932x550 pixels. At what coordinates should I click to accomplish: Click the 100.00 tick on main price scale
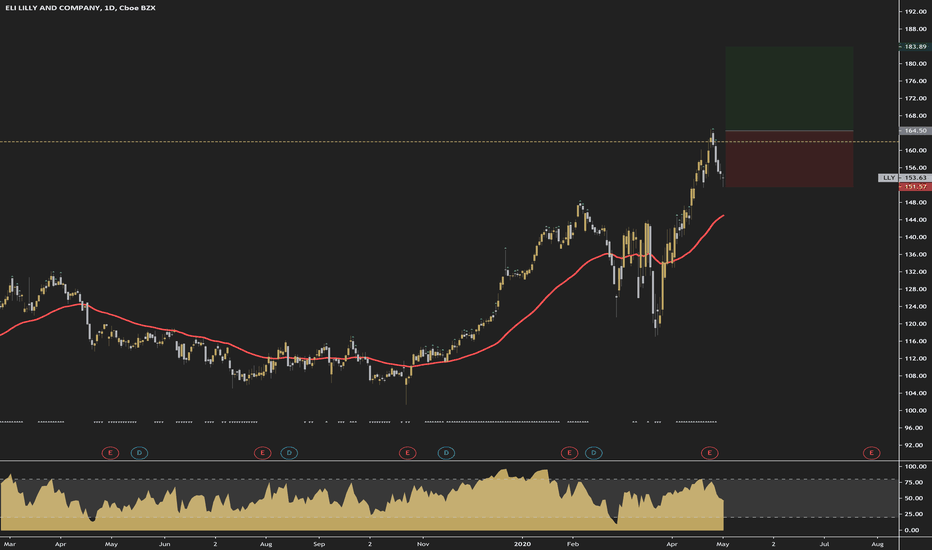915,411
